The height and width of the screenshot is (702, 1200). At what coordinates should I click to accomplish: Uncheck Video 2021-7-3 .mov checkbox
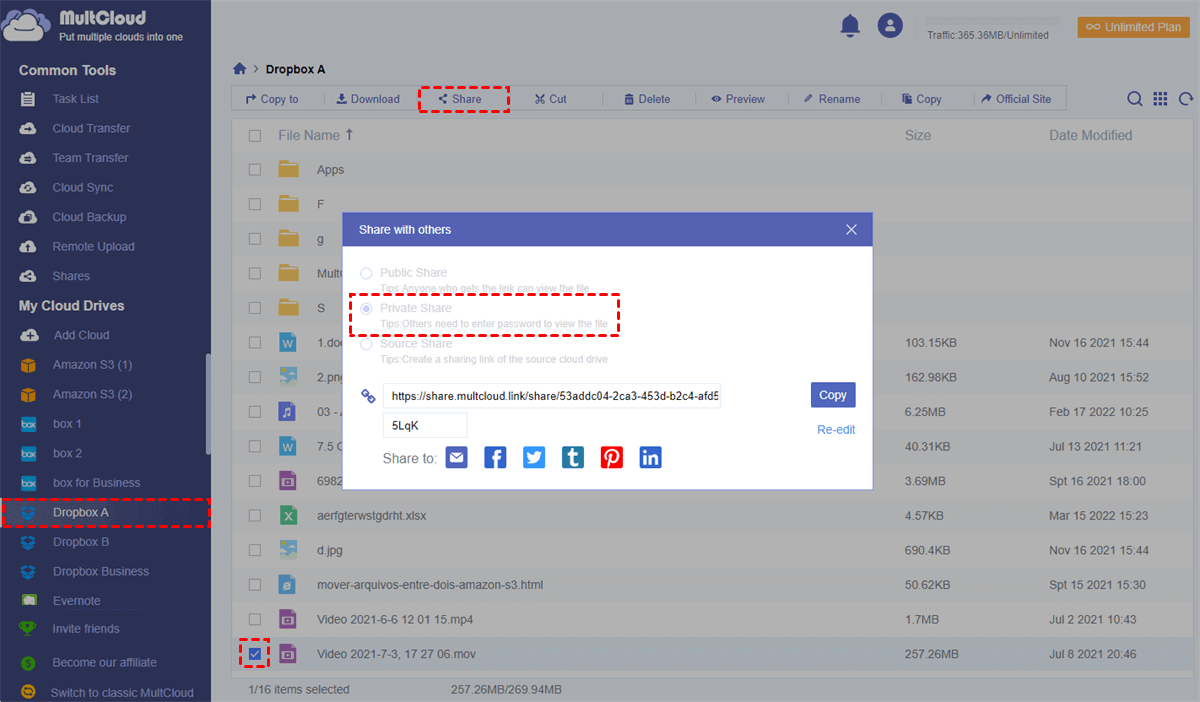coord(255,654)
